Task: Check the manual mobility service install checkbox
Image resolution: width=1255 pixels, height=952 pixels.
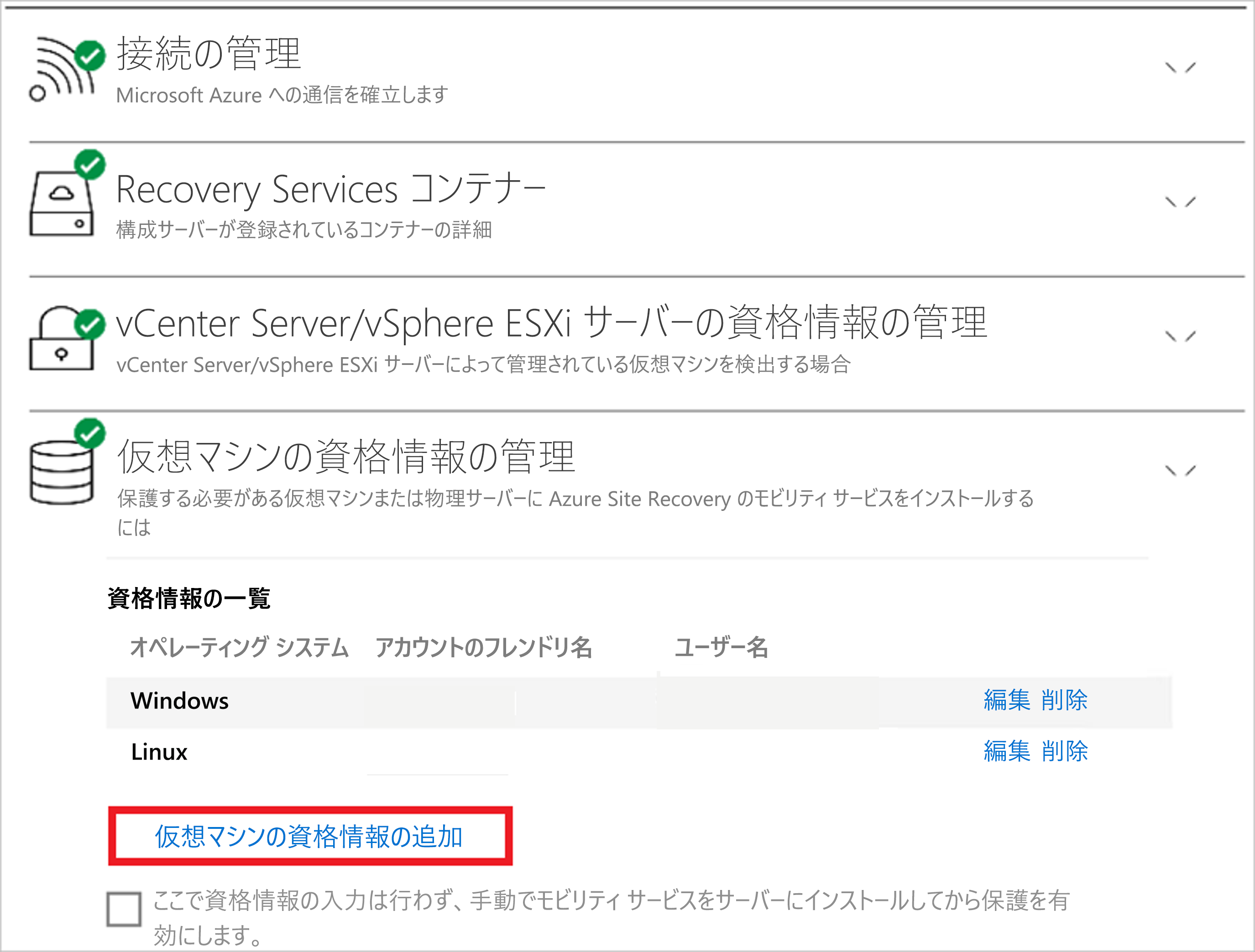Action: coord(124,909)
